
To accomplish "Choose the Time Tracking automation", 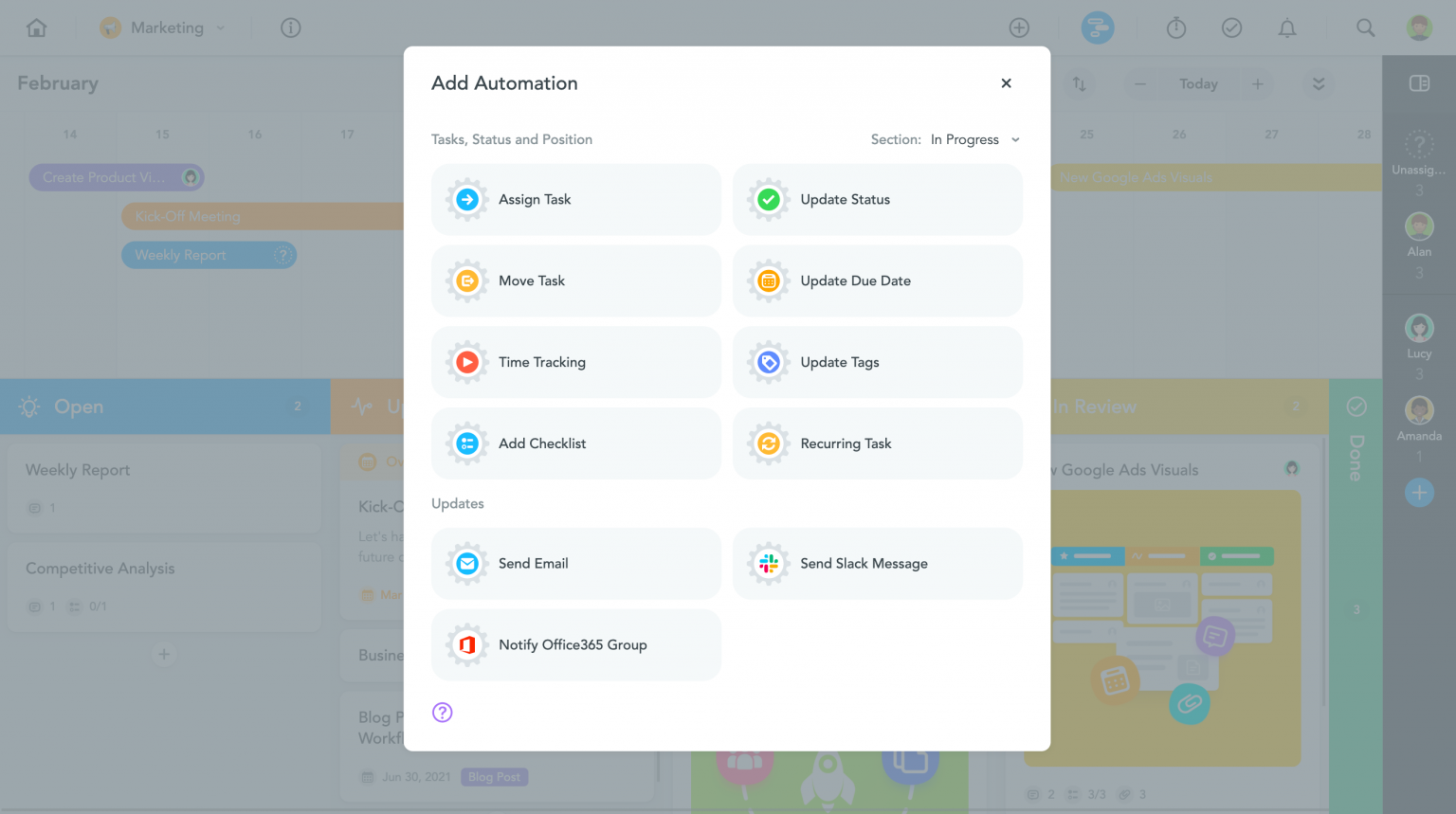I will (575, 363).
